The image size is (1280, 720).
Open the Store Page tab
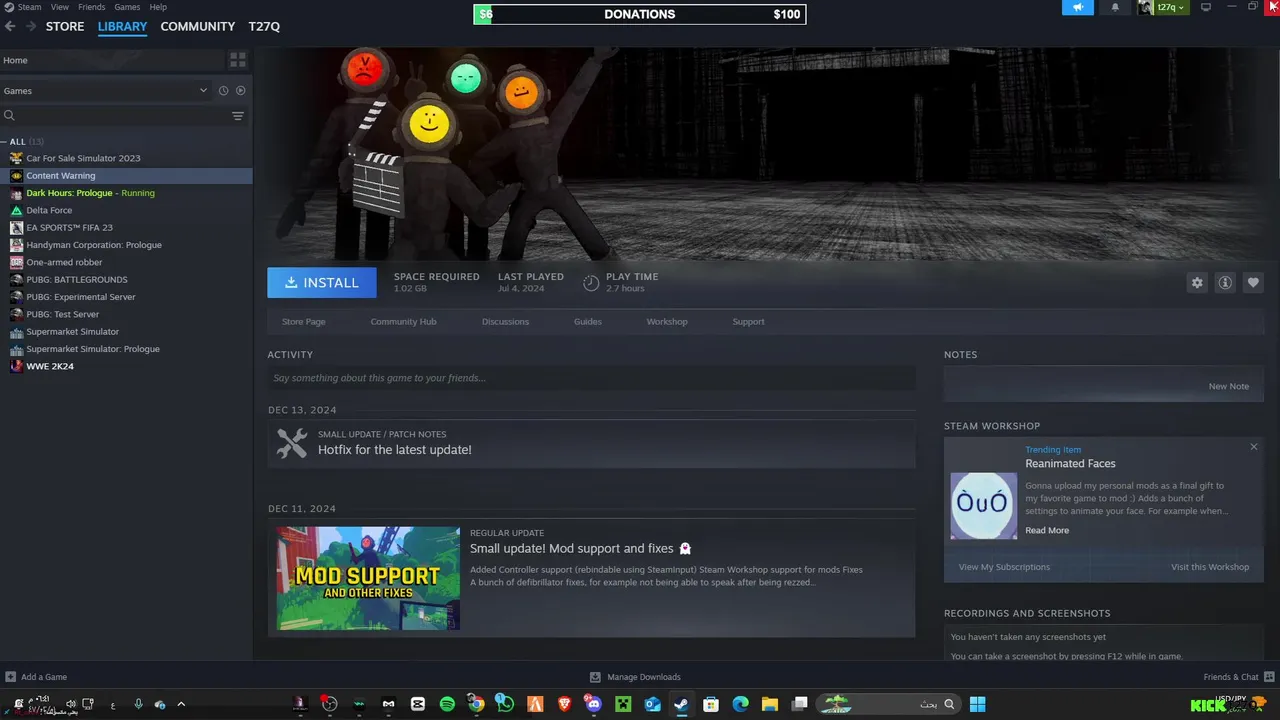click(304, 322)
